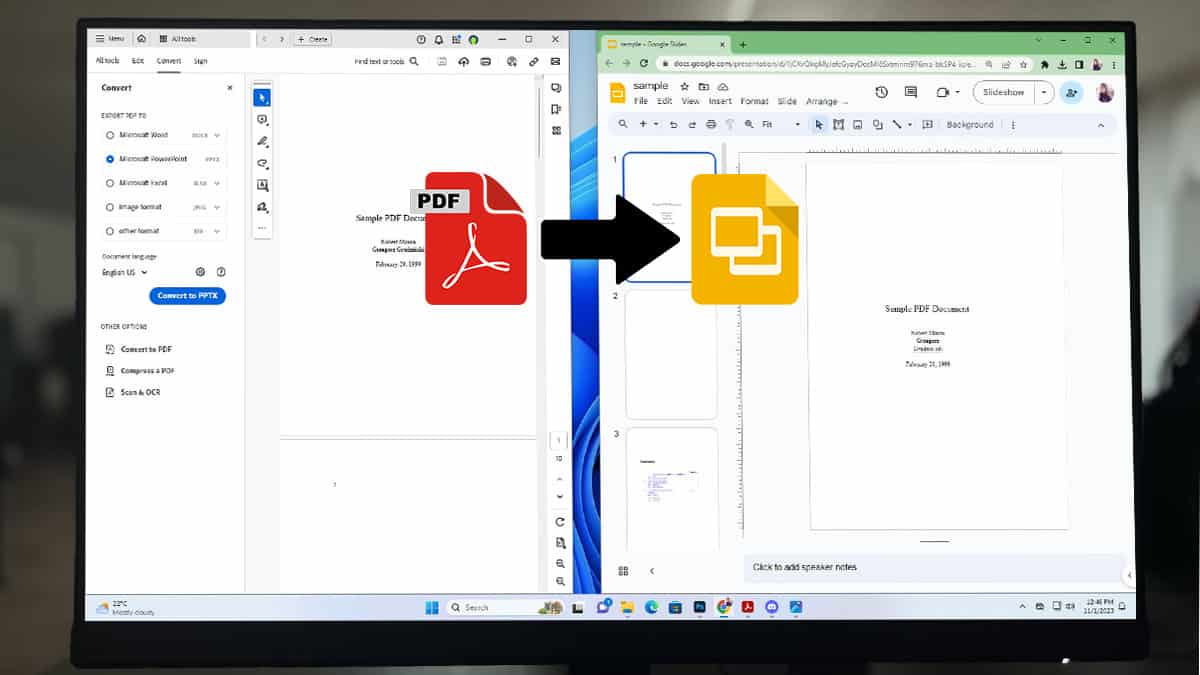The height and width of the screenshot is (675, 1200).
Task: Expand Image format JPEG dropdown
Action: point(217,207)
